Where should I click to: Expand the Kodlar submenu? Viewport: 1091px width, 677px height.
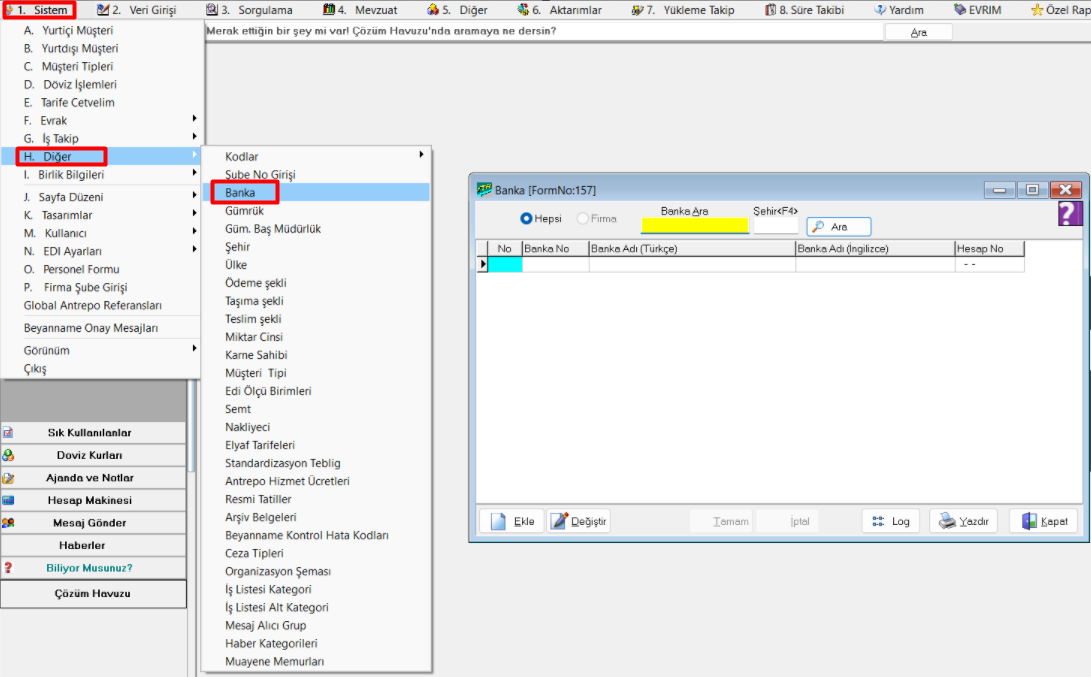[x=421, y=154]
